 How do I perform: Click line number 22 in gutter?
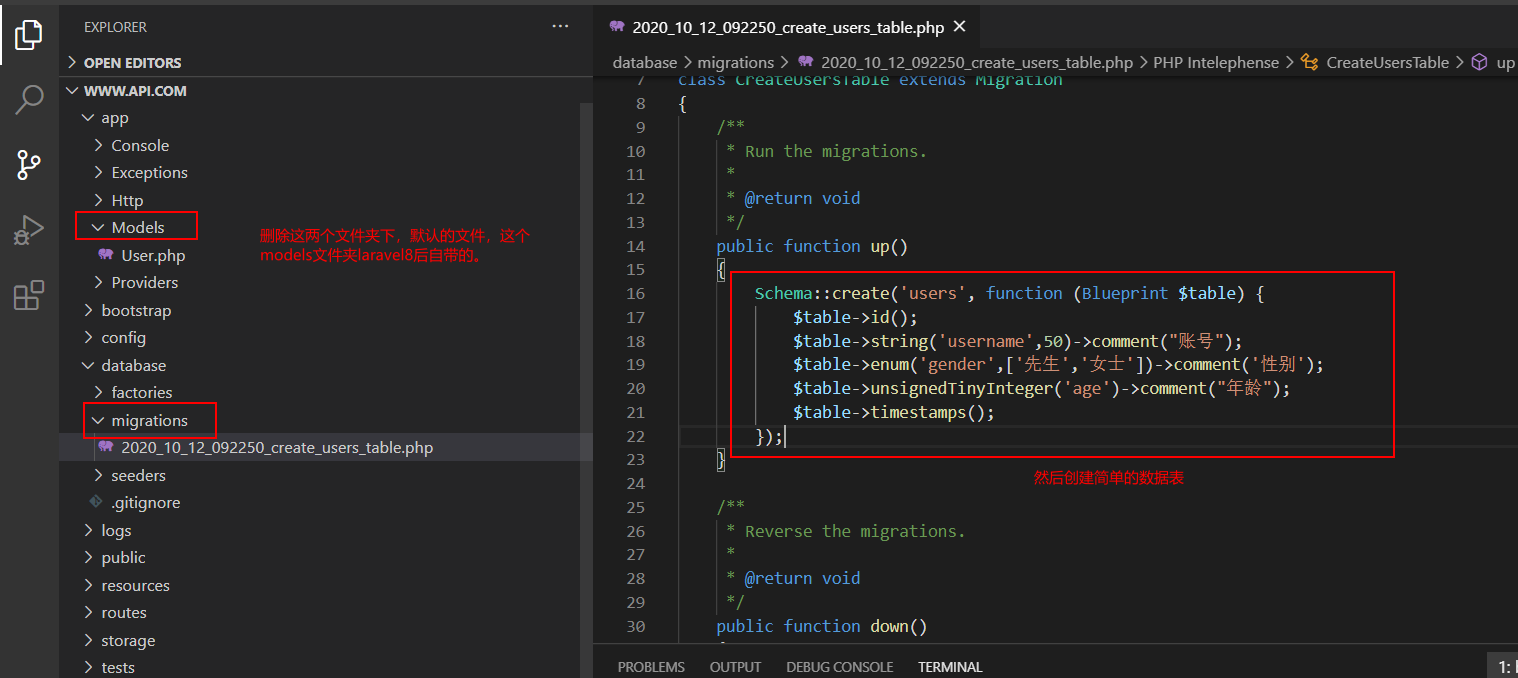point(635,436)
